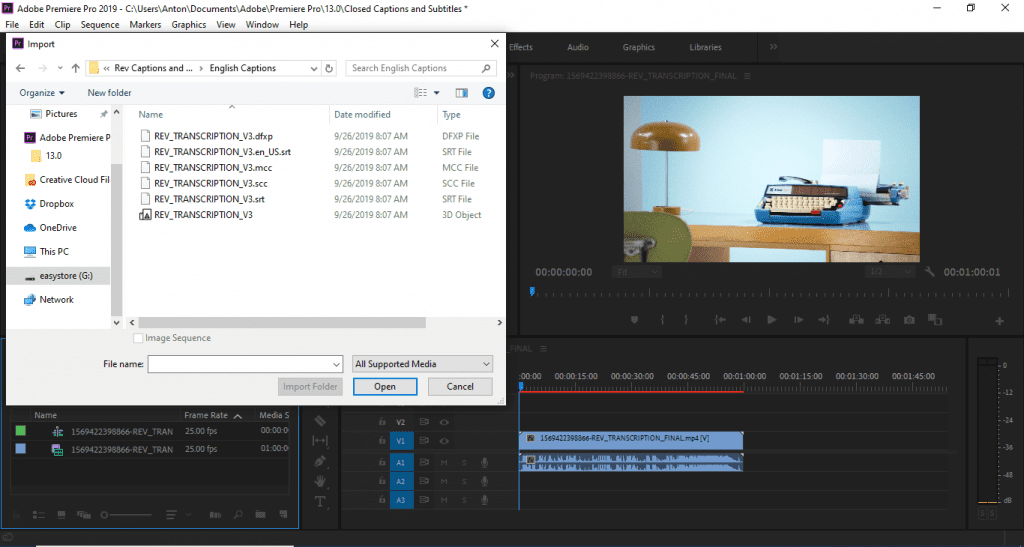Click Cancel in the Import dialog

[x=460, y=386]
